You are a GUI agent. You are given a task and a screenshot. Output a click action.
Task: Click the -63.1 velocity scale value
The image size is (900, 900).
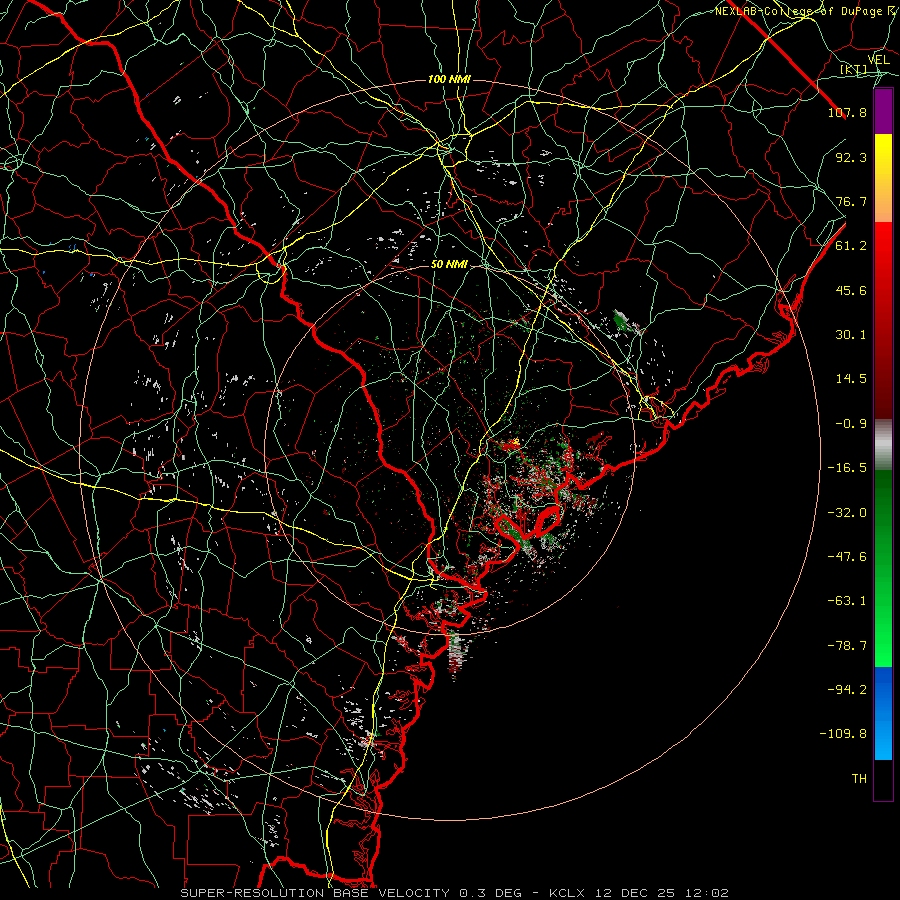coord(847,601)
